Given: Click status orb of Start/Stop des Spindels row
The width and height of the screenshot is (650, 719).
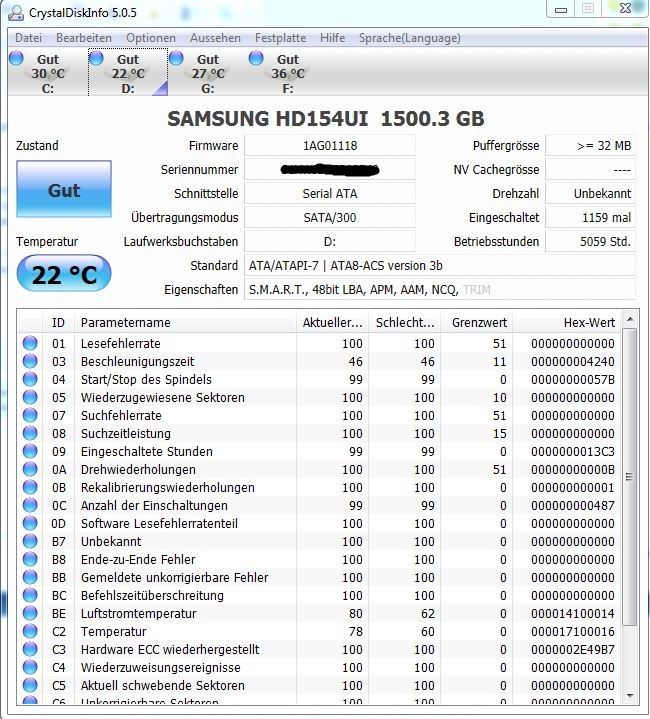Looking at the screenshot, I should [30, 379].
